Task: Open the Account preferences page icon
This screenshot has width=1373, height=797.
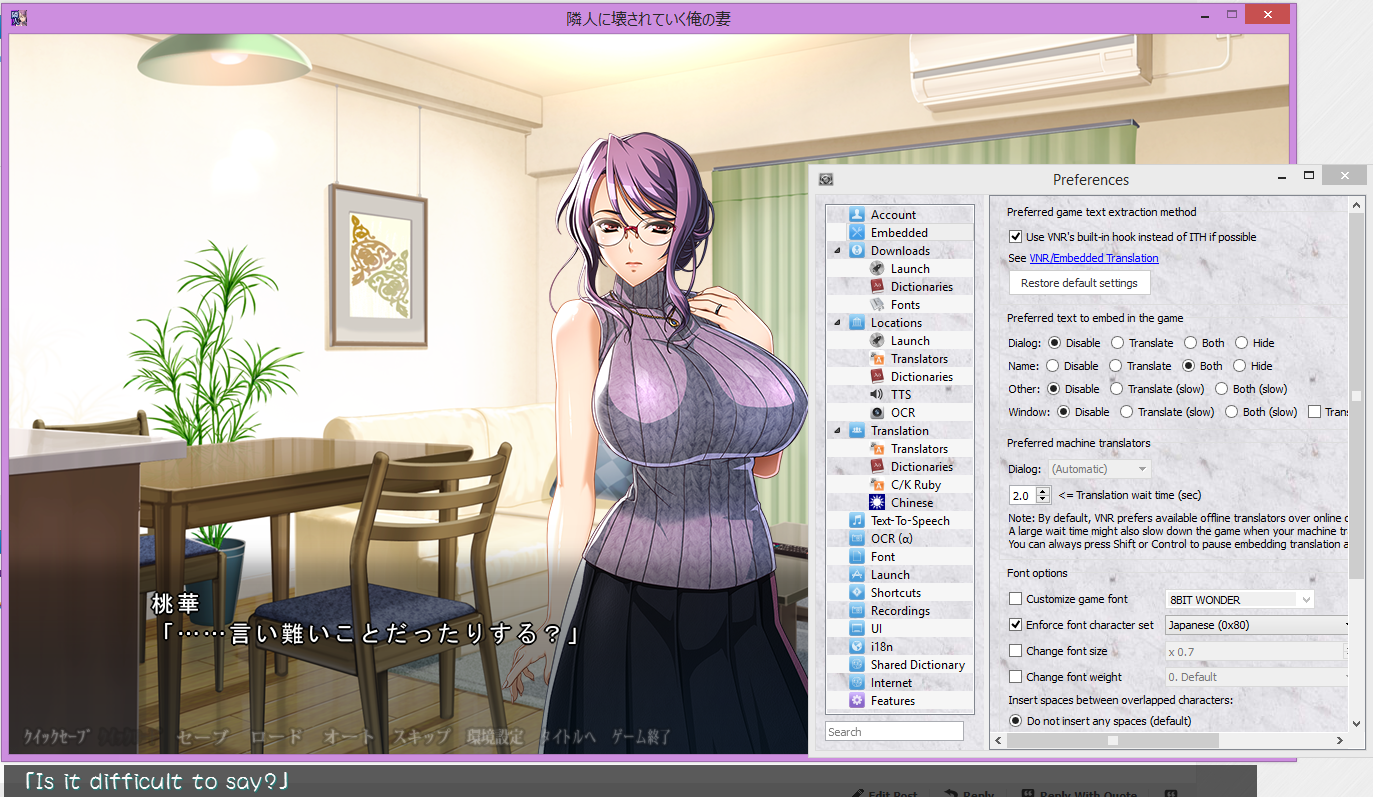Action: tap(857, 214)
